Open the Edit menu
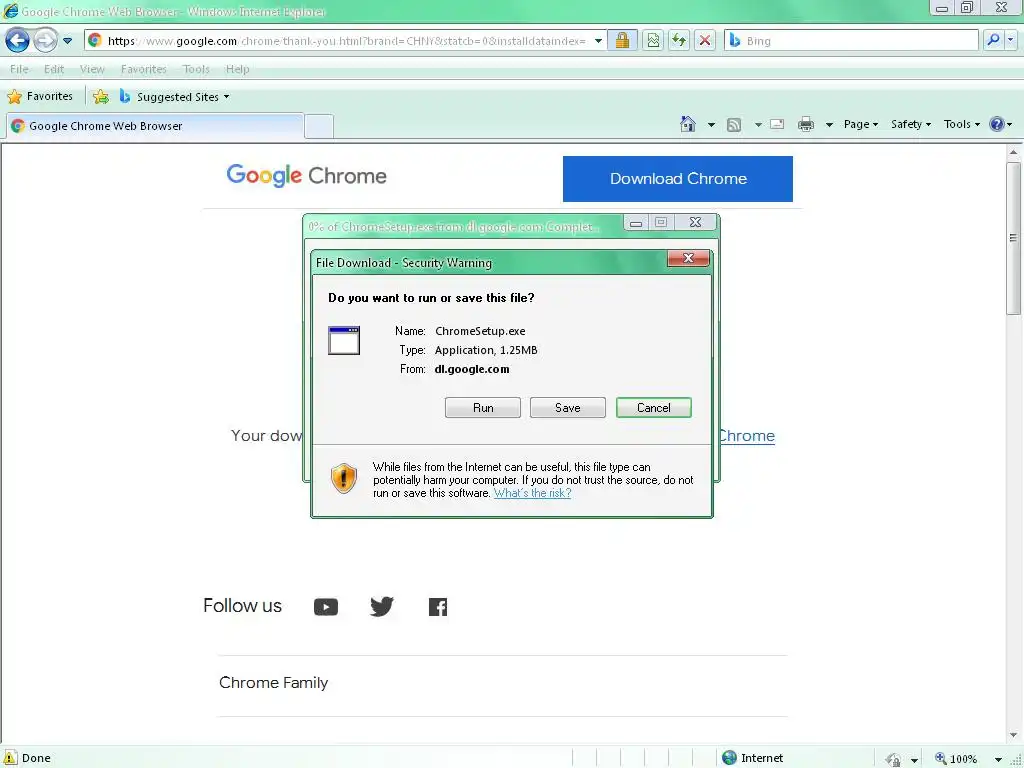Image resolution: width=1024 pixels, height=768 pixels. [x=54, y=69]
